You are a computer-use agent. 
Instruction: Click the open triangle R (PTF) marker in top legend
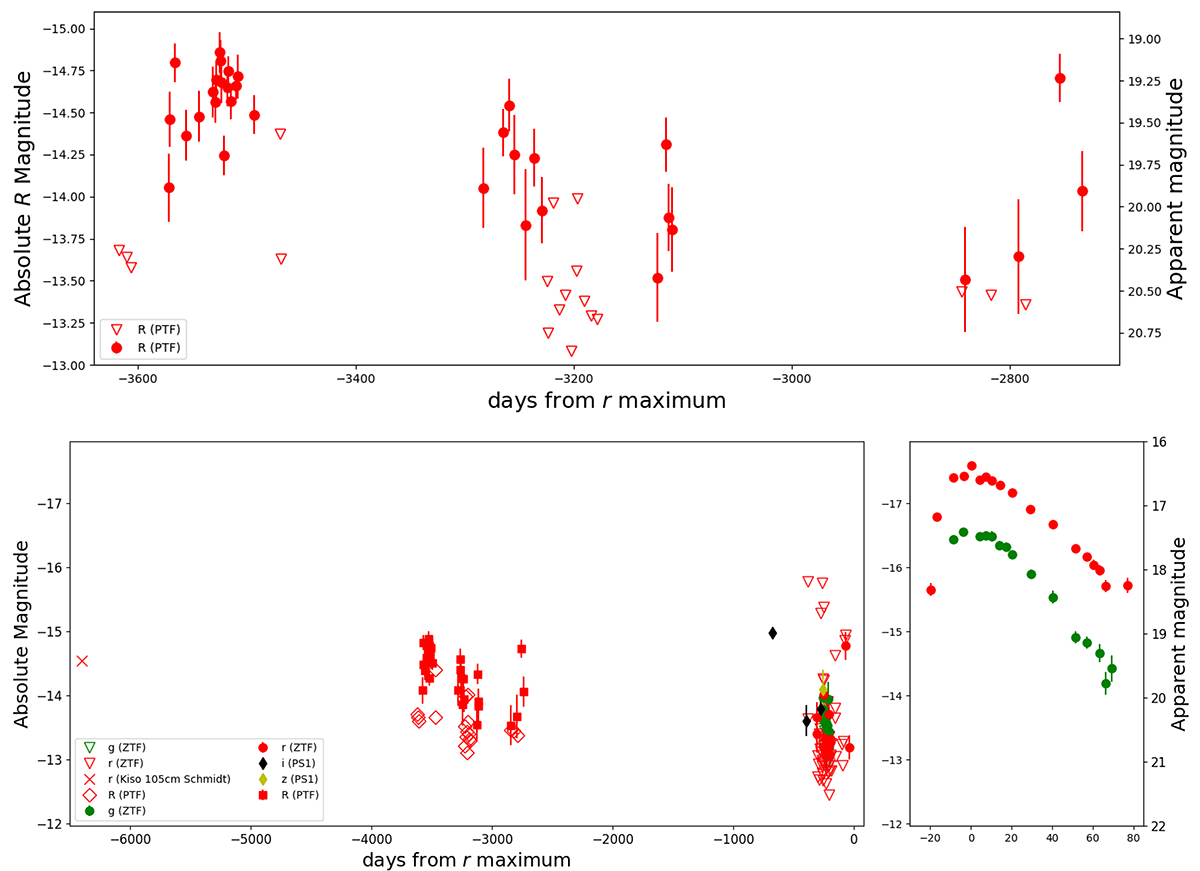pyautogui.click(x=117, y=329)
